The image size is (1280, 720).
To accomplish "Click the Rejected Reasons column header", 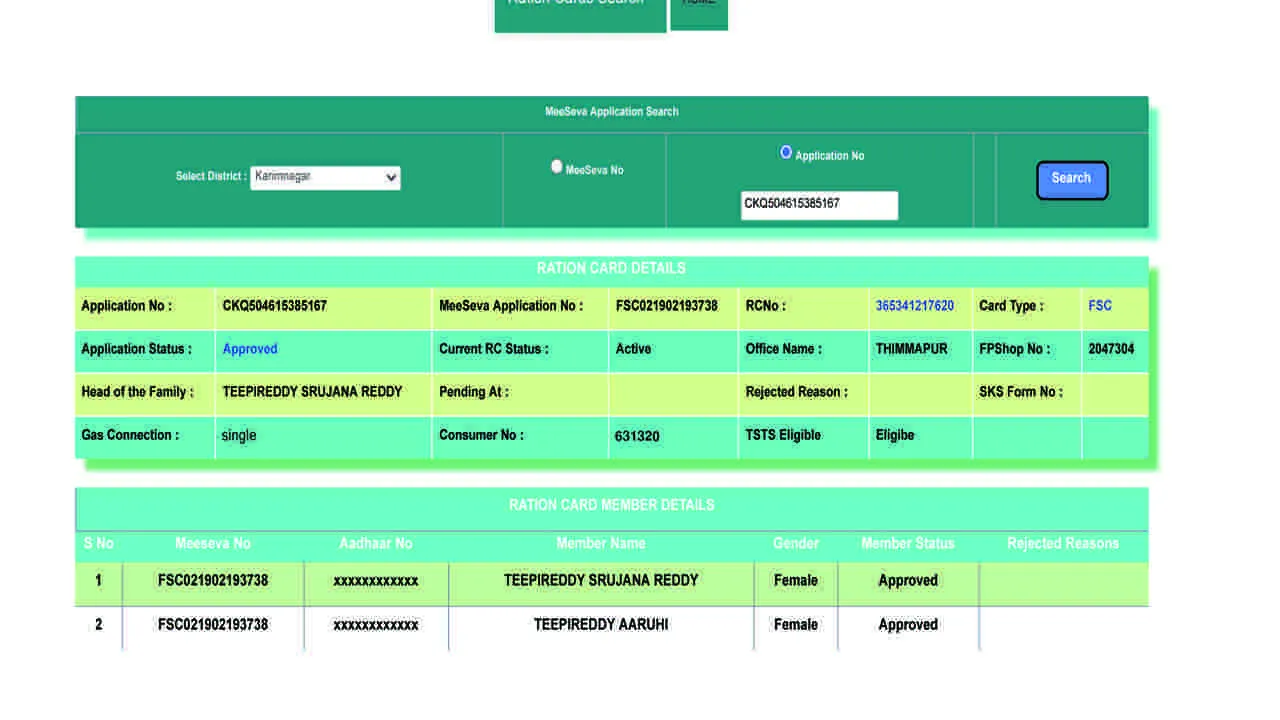I will tap(1063, 544).
